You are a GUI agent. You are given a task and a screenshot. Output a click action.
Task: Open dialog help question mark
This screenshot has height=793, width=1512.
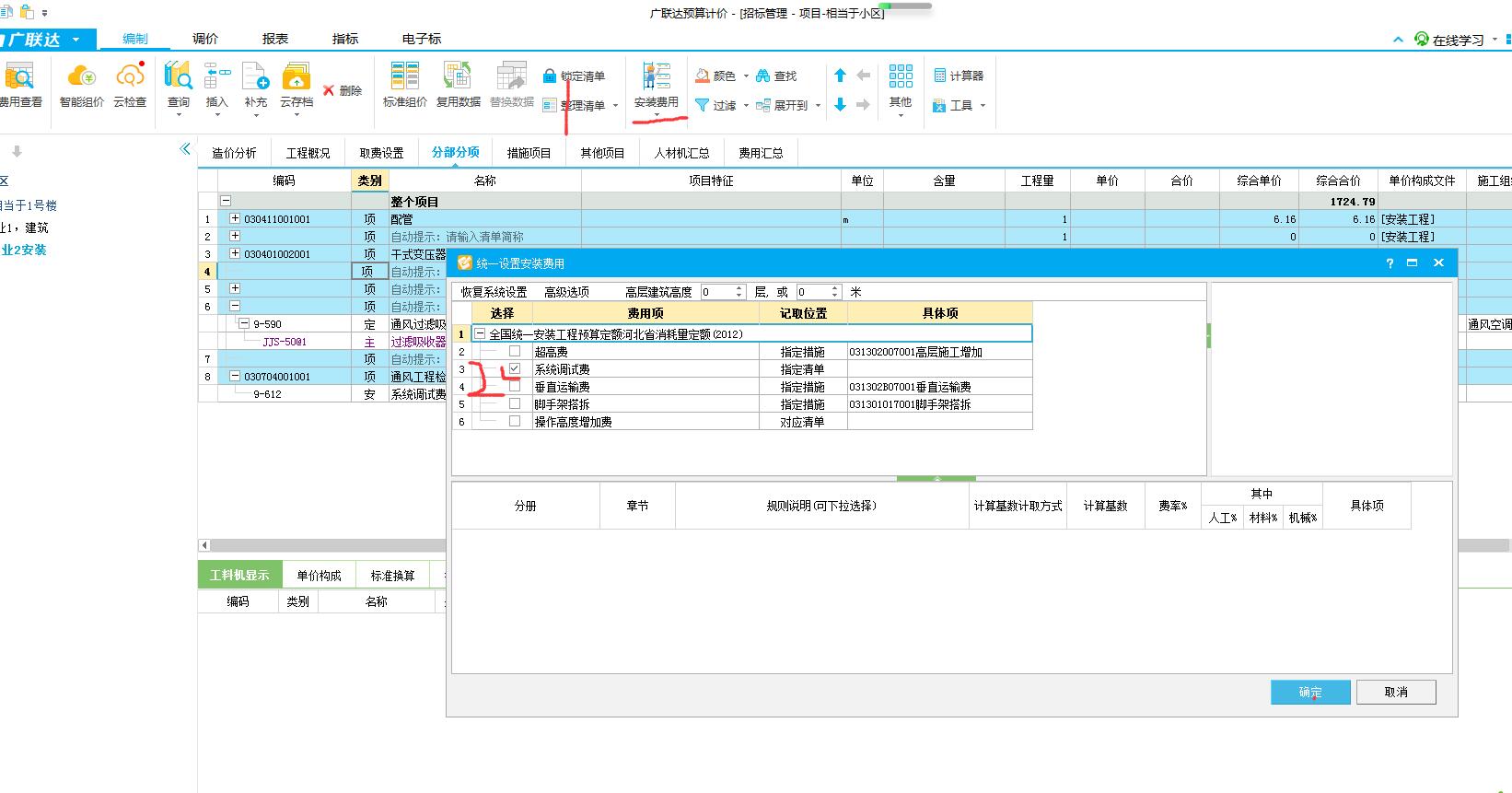(1390, 263)
